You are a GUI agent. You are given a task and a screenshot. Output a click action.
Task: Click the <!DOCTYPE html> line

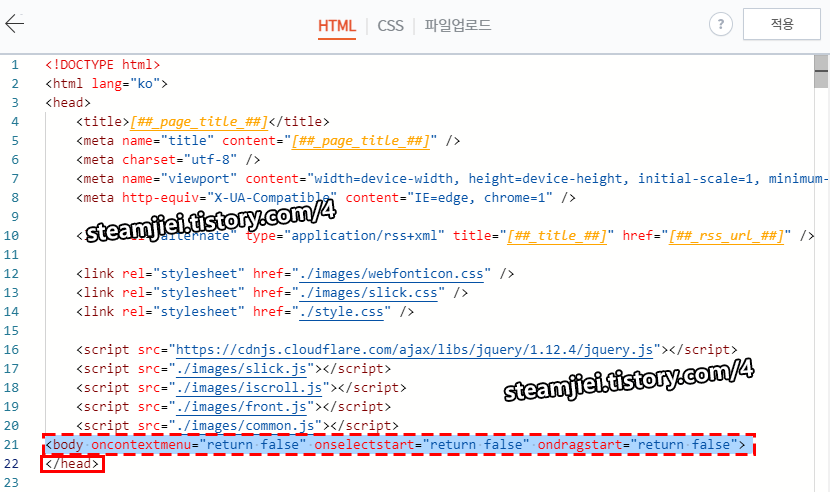coord(102,65)
